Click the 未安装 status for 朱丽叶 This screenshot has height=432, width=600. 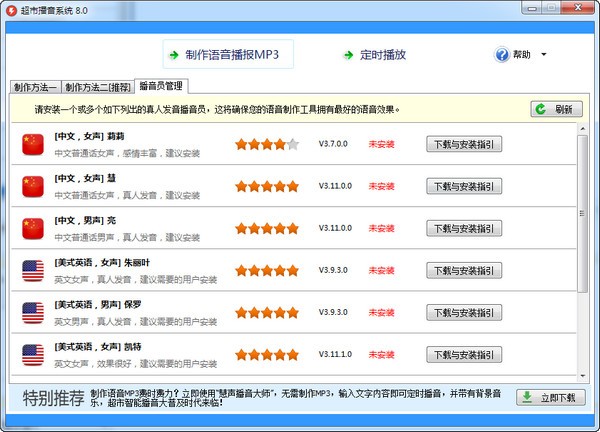[x=383, y=270]
